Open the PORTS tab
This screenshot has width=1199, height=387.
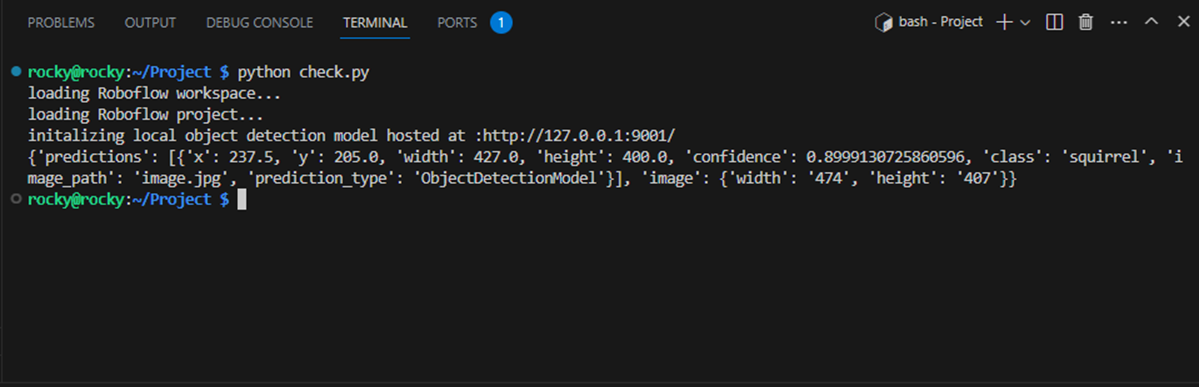tap(457, 23)
